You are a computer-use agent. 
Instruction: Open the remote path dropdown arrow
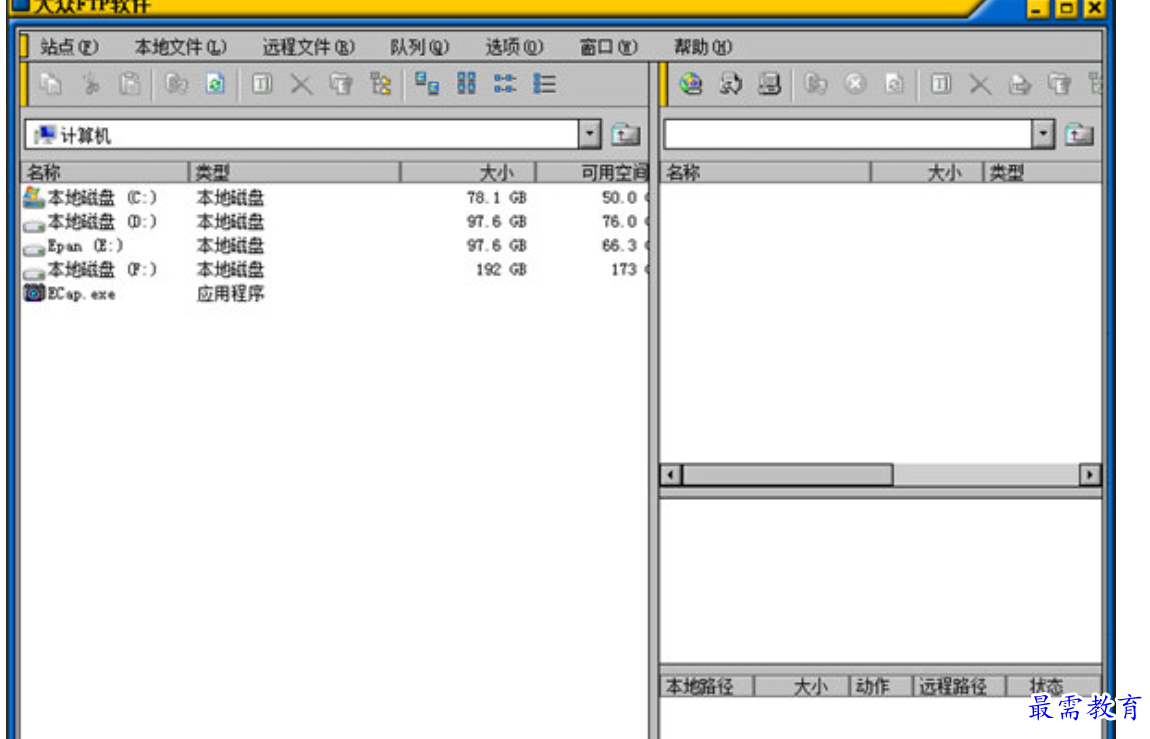tap(1043, 134)
